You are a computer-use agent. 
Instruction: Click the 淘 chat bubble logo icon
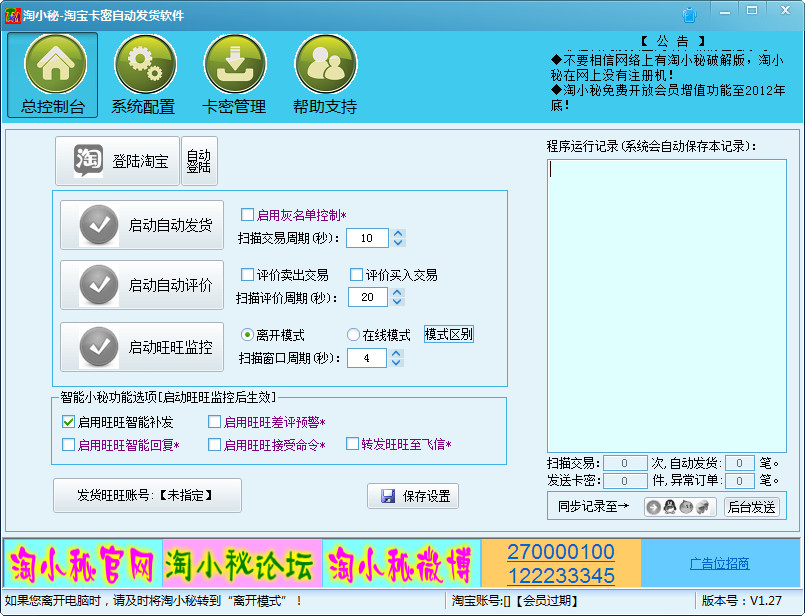tap(88, 160)
